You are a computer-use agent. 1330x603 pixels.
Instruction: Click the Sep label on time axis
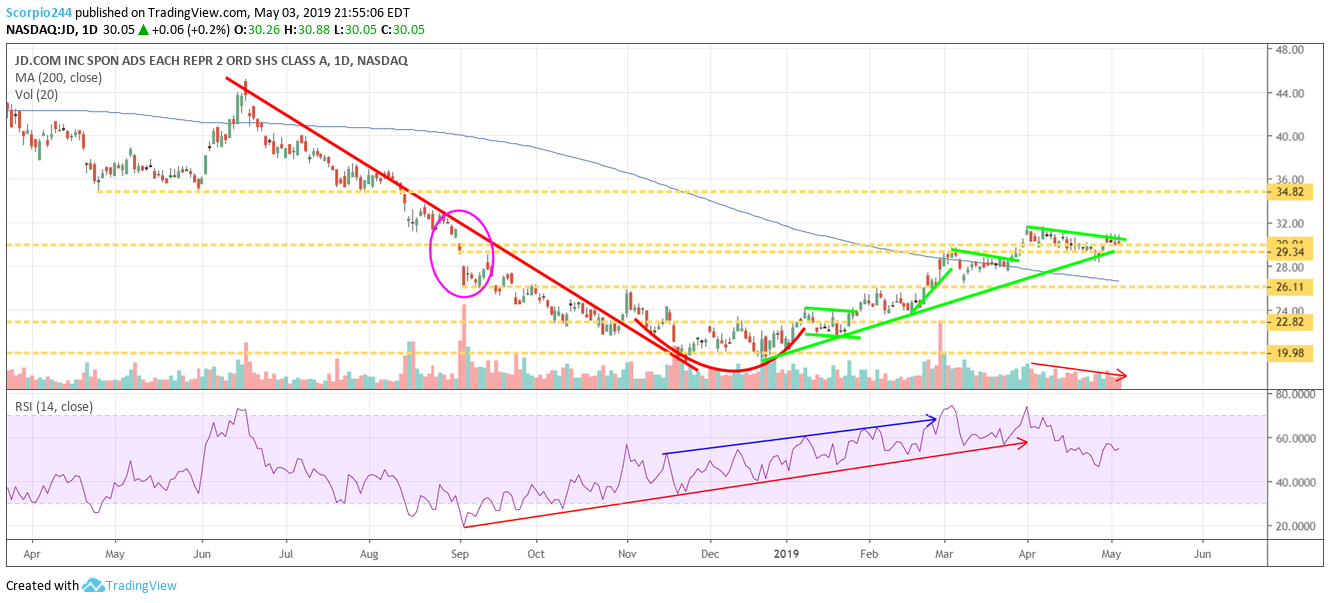(x=460, y=553)
